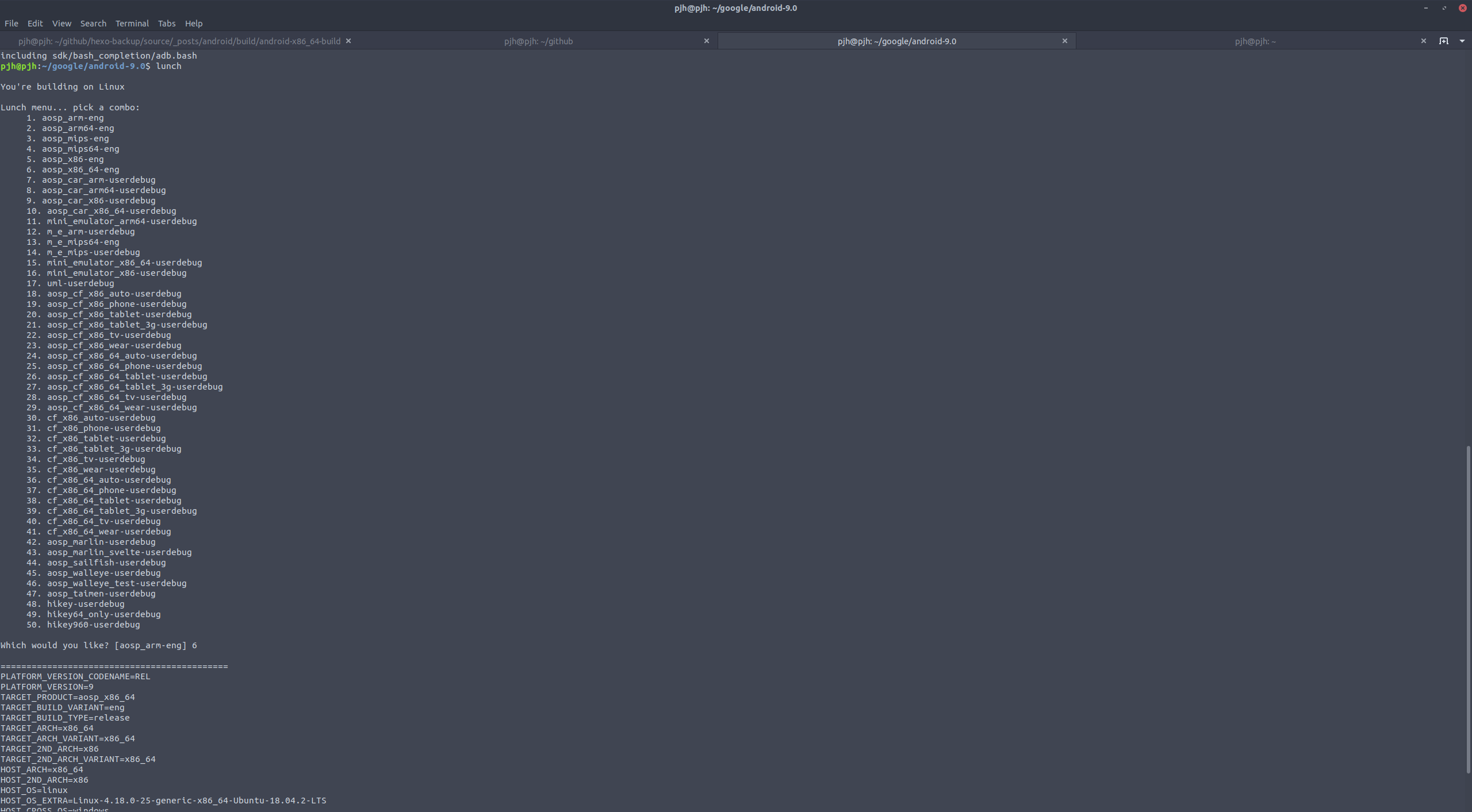
Task: Click the vertical scrollbar thumb
Action: [x=1468, y=609]
